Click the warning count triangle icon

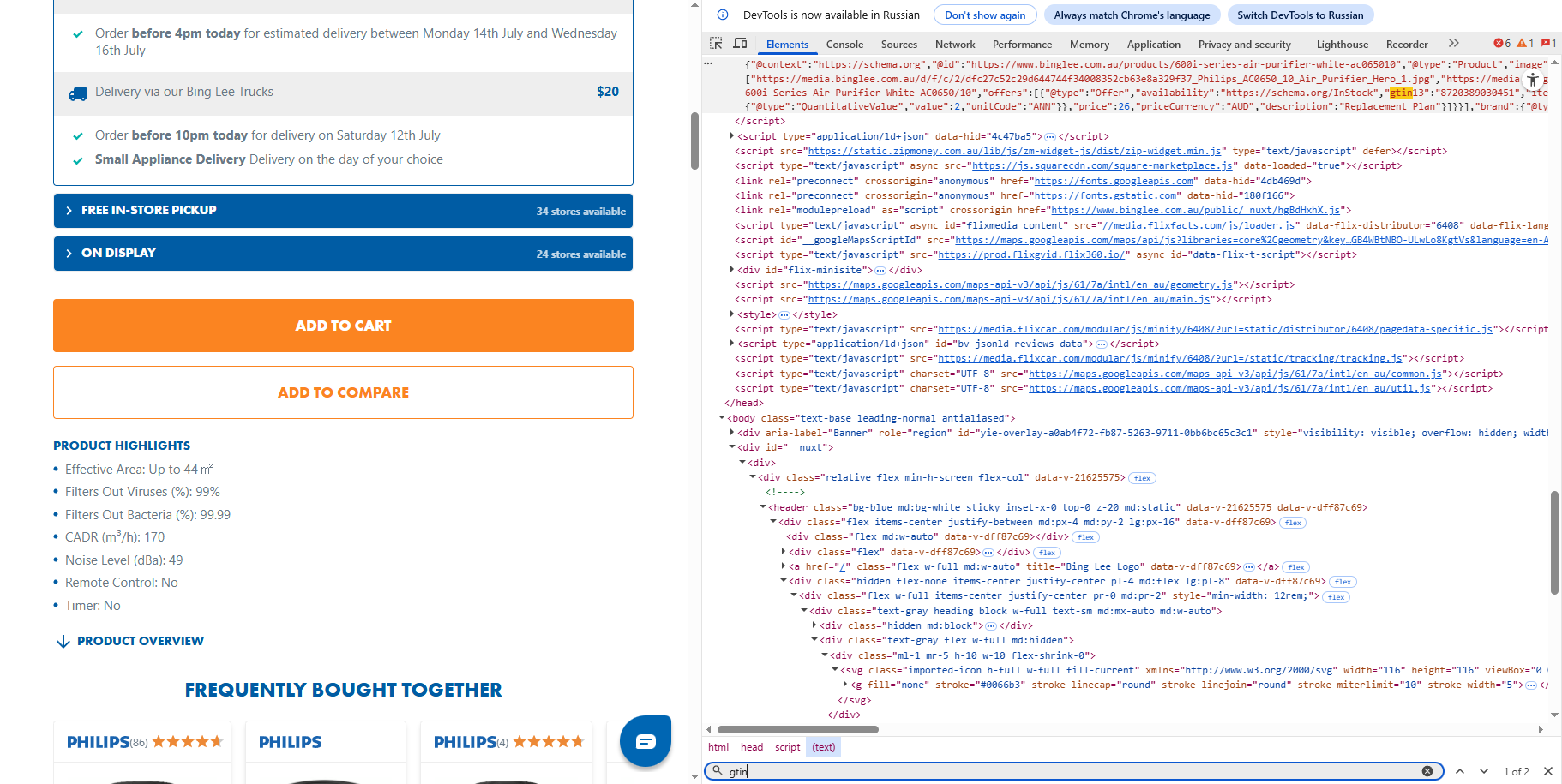click(x=1522, y=43)
